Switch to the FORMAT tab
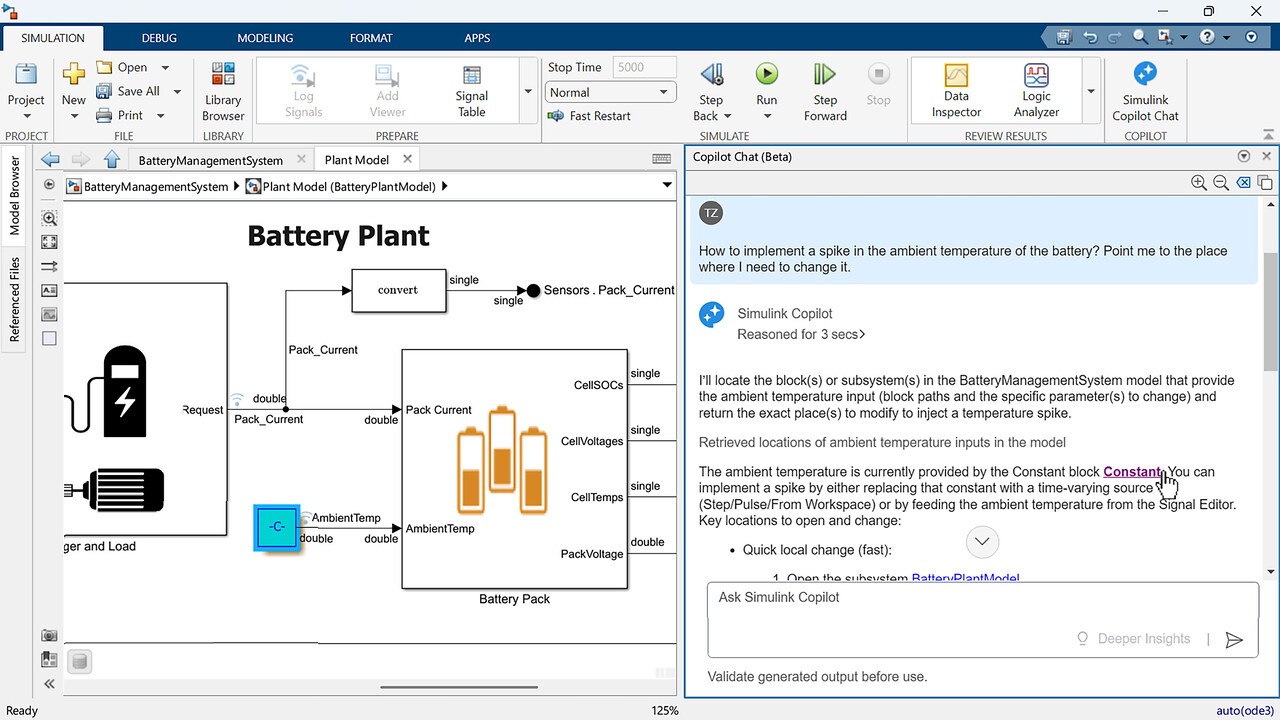1280x720 pixels. 371,38
